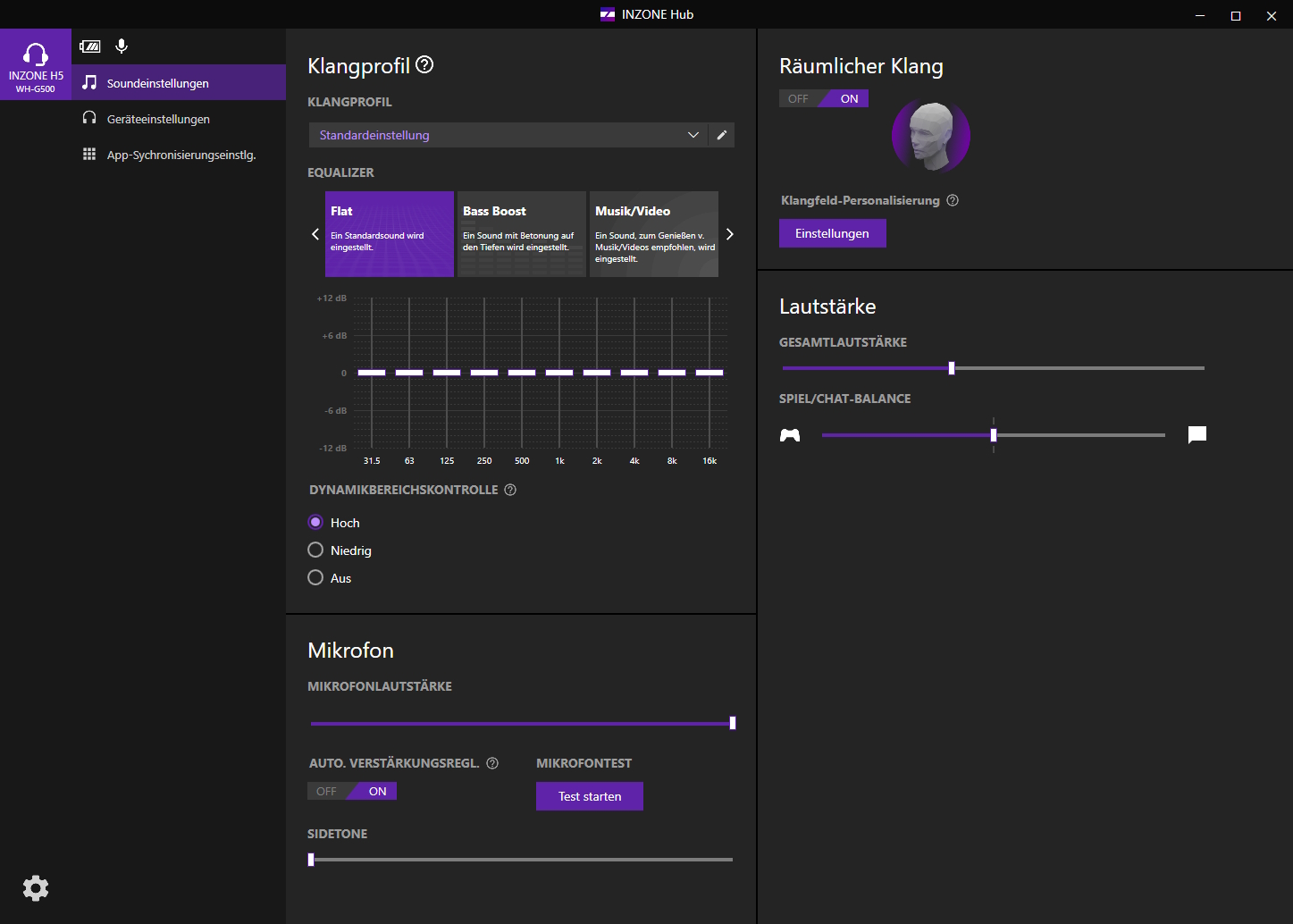Click the pencil icon to edit Klangprofil
Screen dimensions: 1293x924
pyautogui.click(x=722, y=135)
